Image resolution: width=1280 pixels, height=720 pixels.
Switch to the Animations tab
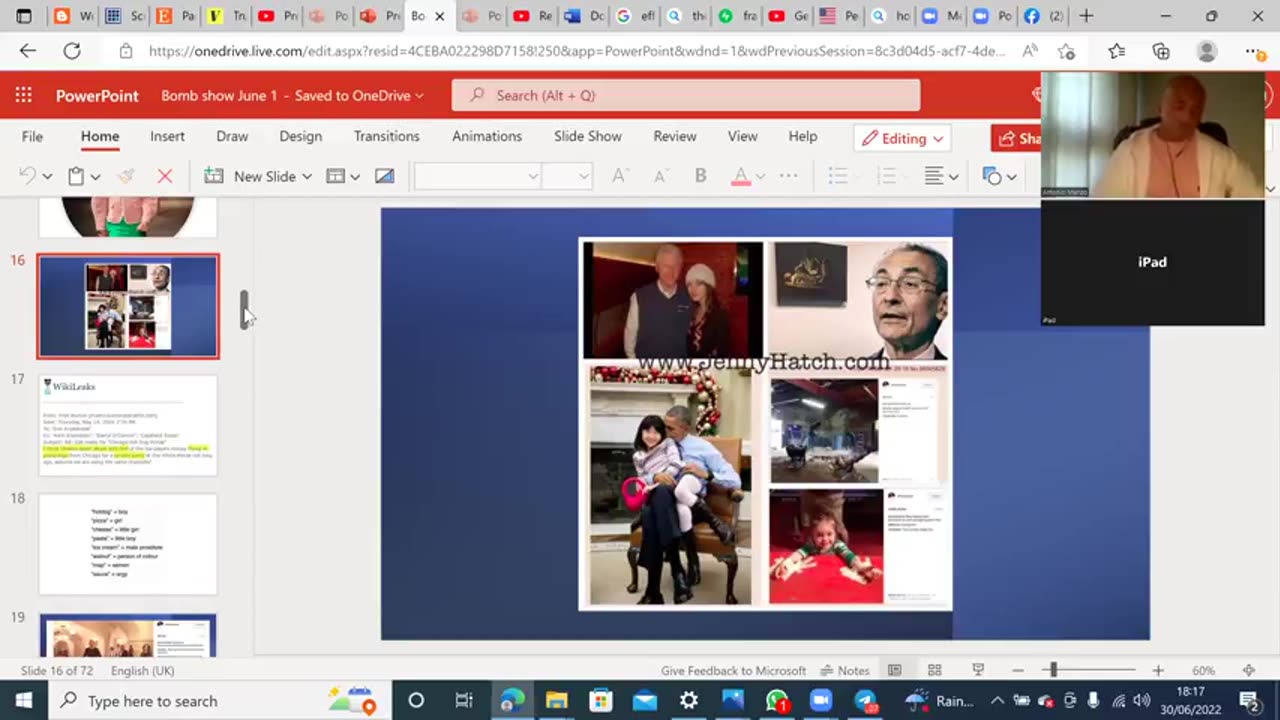pos(487,136)
